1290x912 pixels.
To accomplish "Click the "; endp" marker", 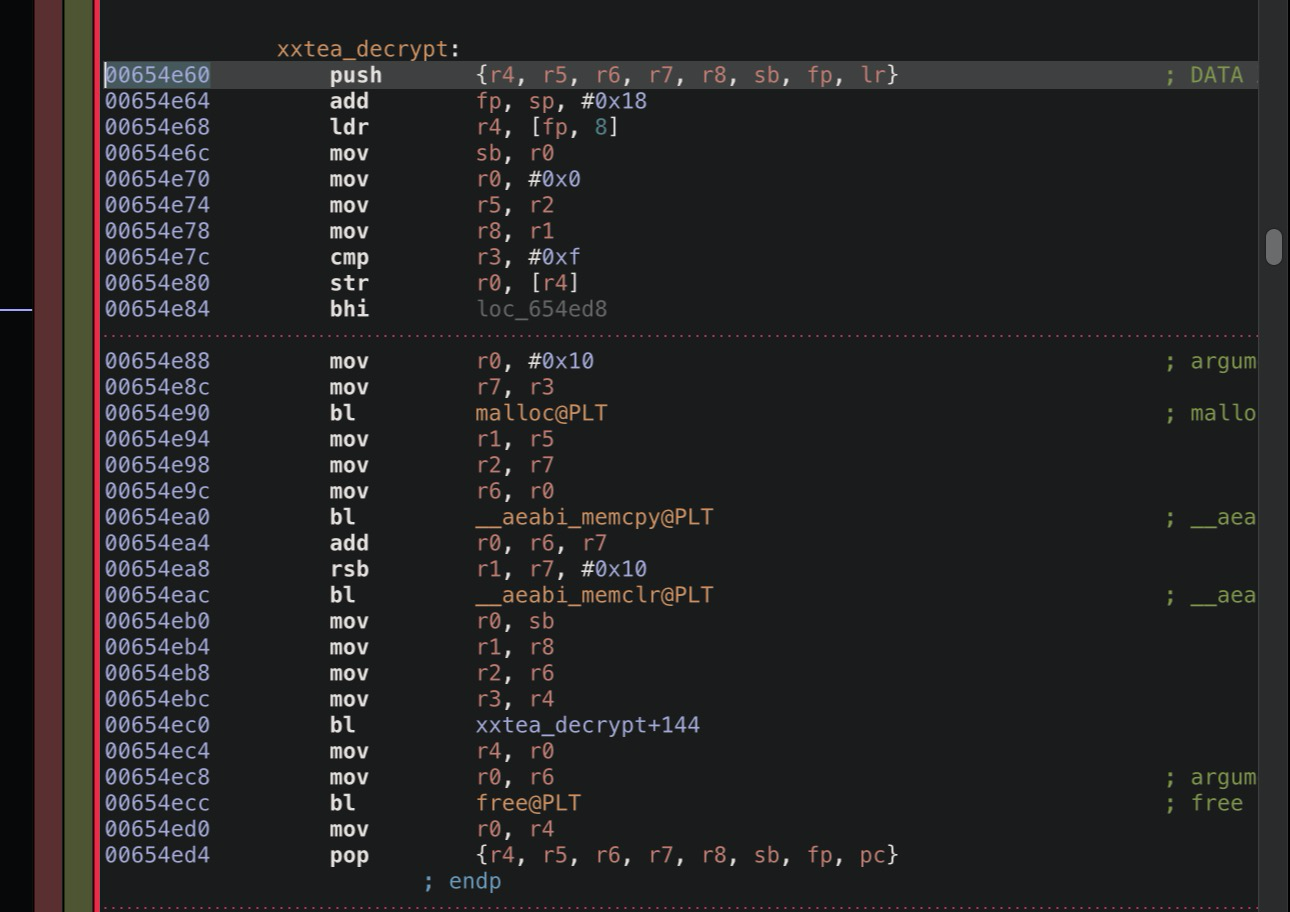I will (462, 881).
